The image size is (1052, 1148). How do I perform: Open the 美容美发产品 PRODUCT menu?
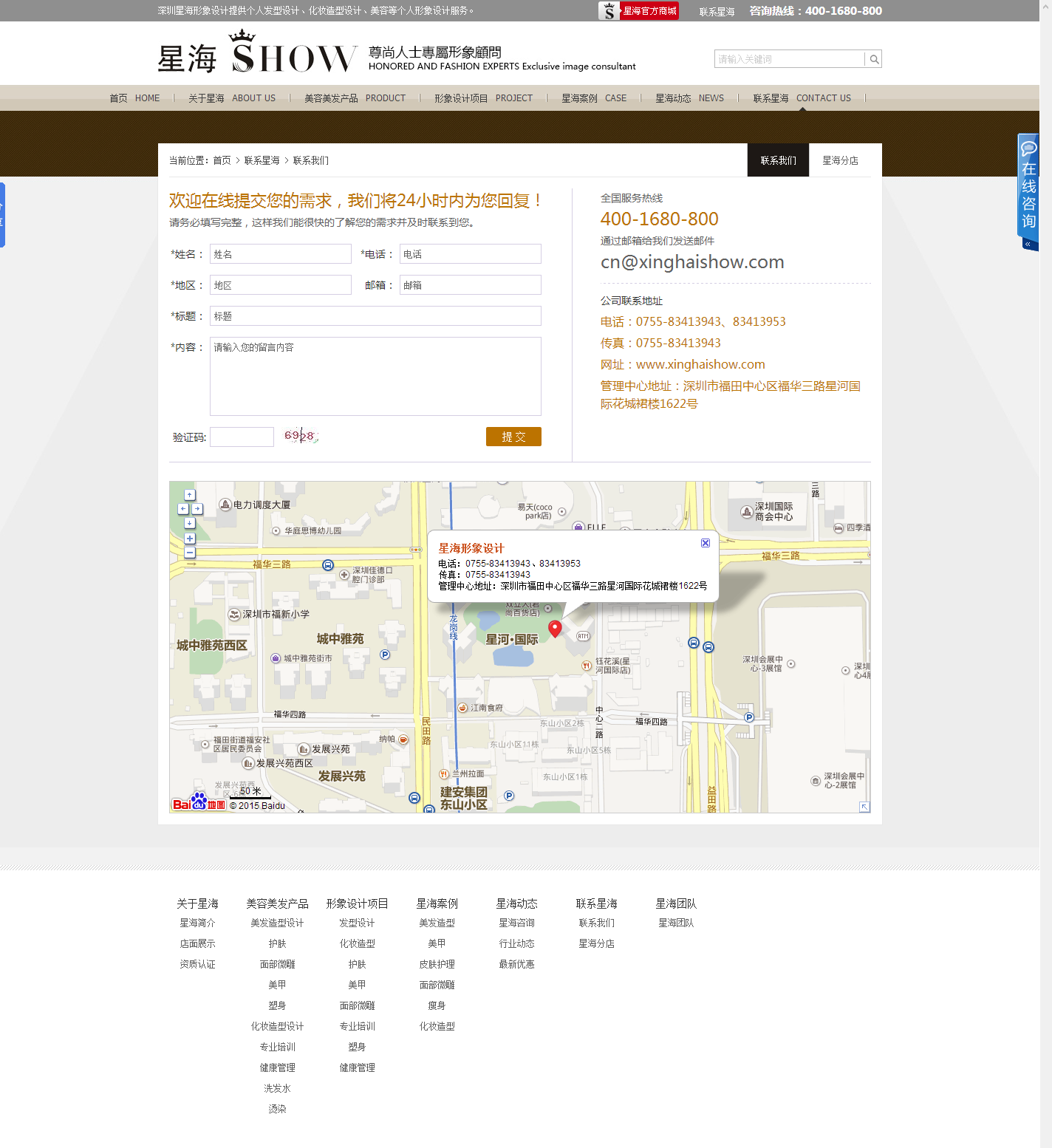click(x=355, y=98)
